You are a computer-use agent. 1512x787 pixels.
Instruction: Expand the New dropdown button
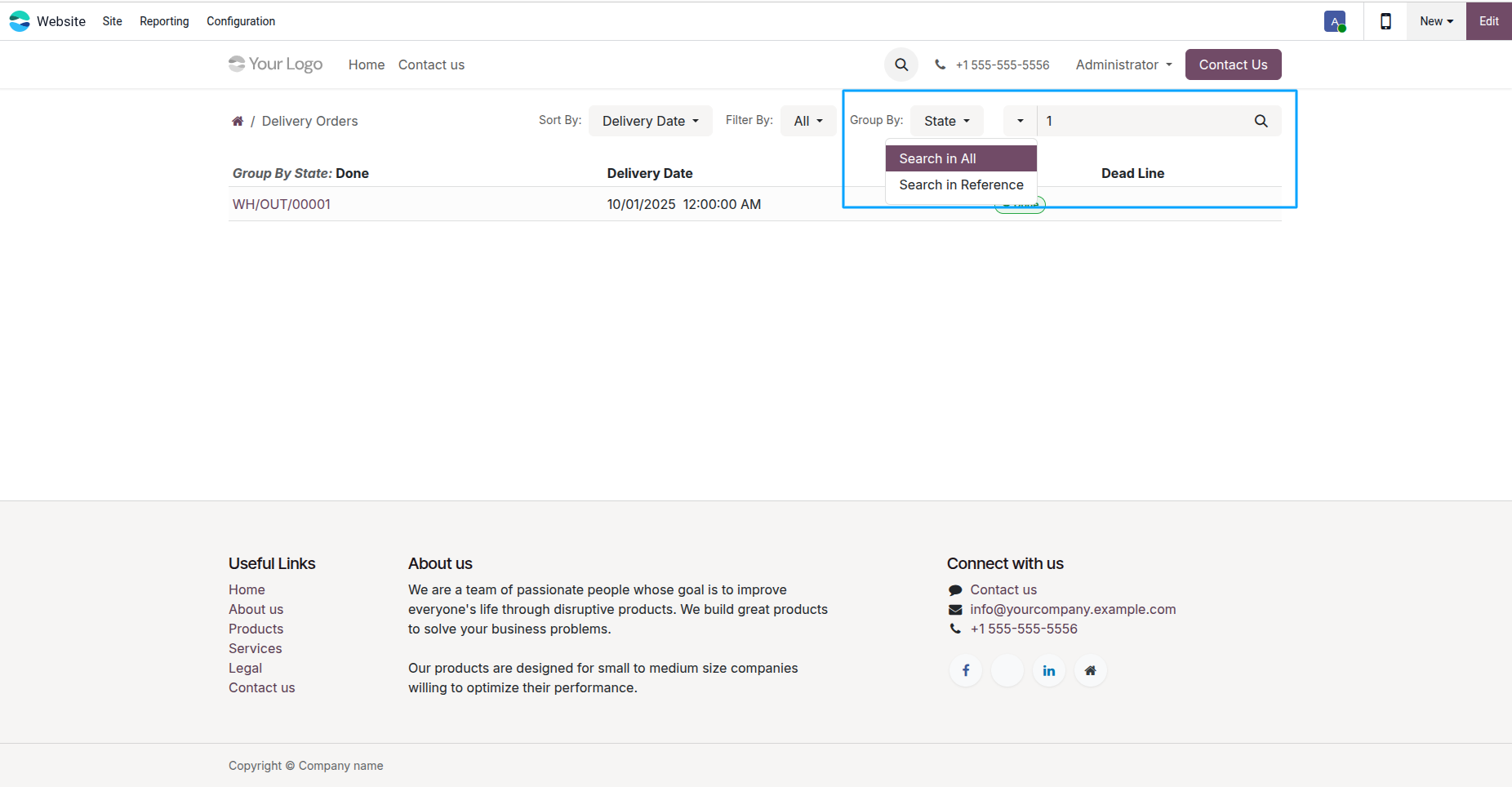tap(1436, 21)
